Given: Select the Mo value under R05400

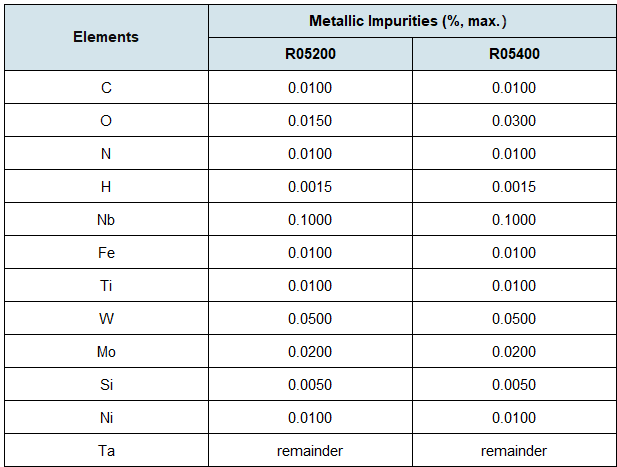Looking at the screenshot, I should coord(513,352).
